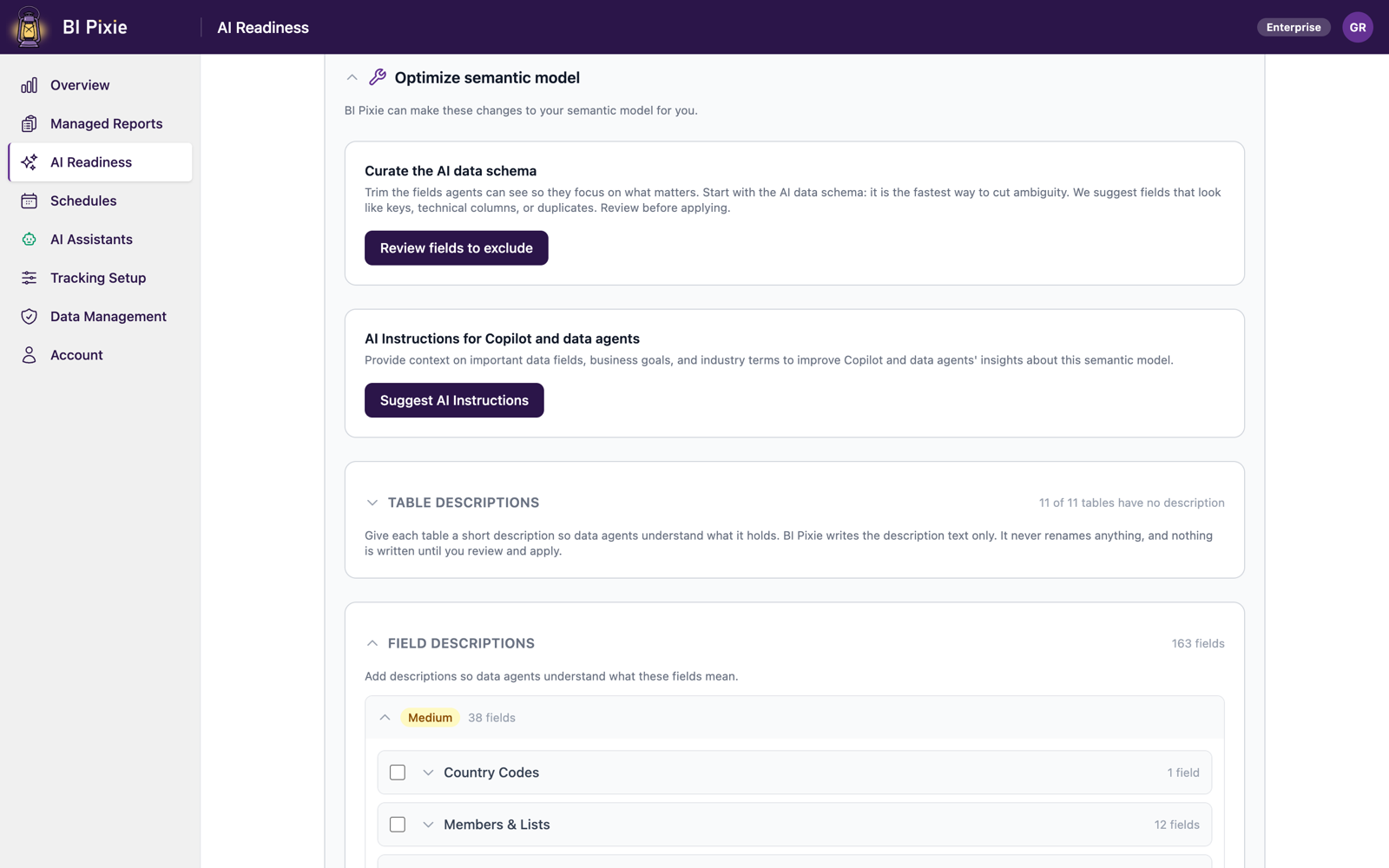
Task: Go to Managed Reports
Action: (100, 123)
